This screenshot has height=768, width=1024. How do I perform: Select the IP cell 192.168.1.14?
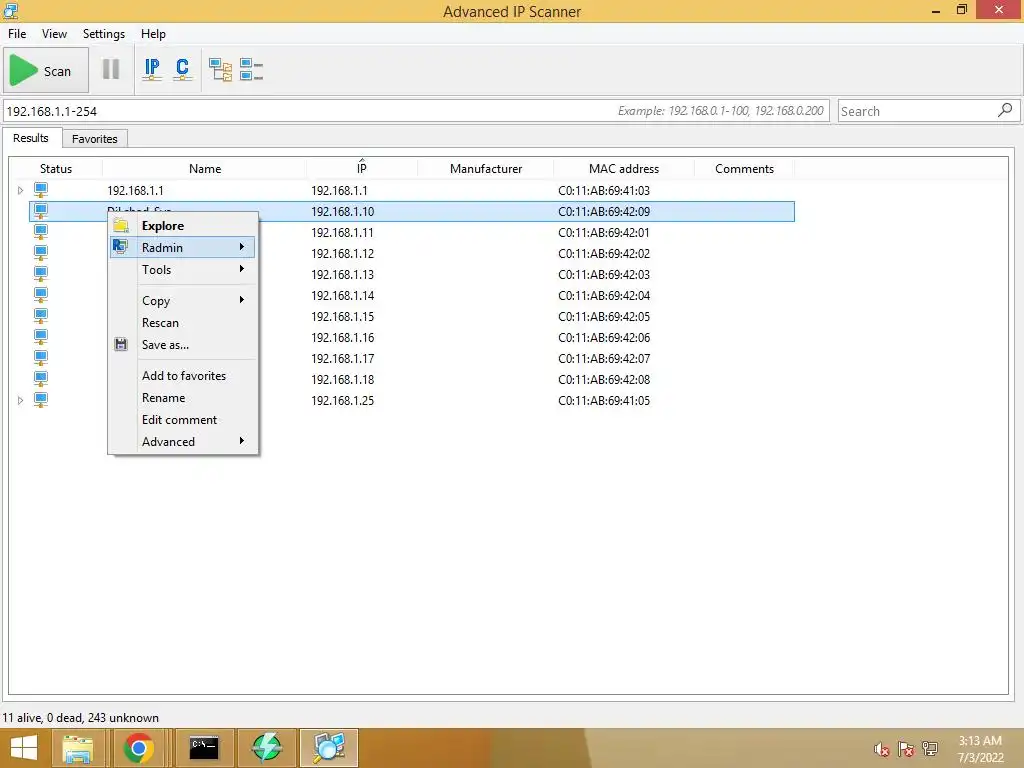342,295
